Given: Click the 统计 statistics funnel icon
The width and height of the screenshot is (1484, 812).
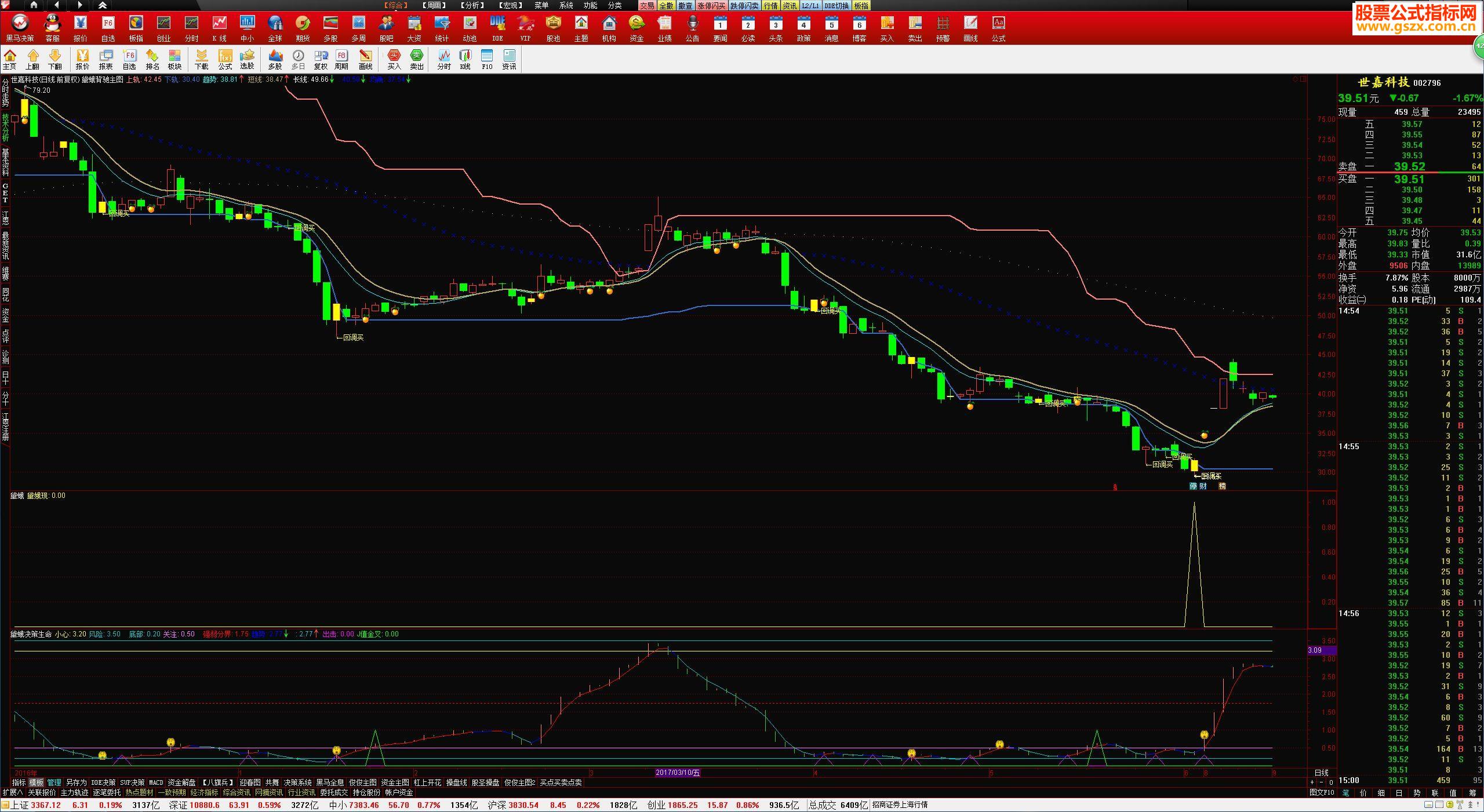Looking at the screenshot, I should click(442, 28).
